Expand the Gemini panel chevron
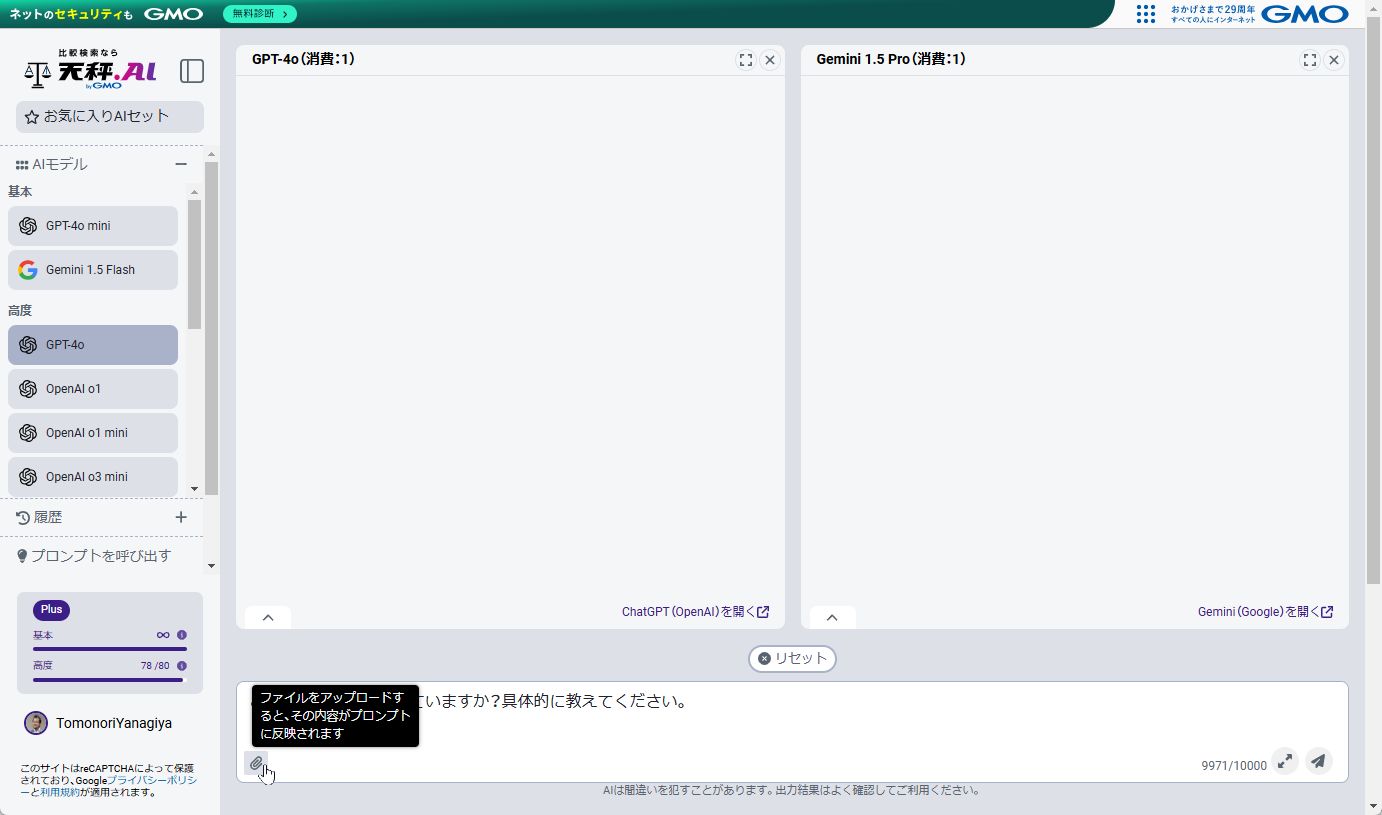Viewport: 1382px width, 815px height. (831, 617)
